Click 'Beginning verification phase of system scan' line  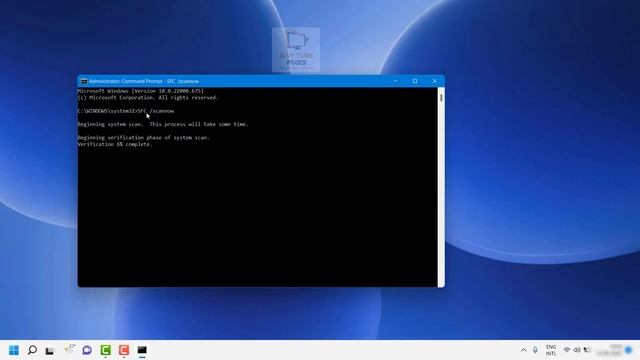click(143, 138)
